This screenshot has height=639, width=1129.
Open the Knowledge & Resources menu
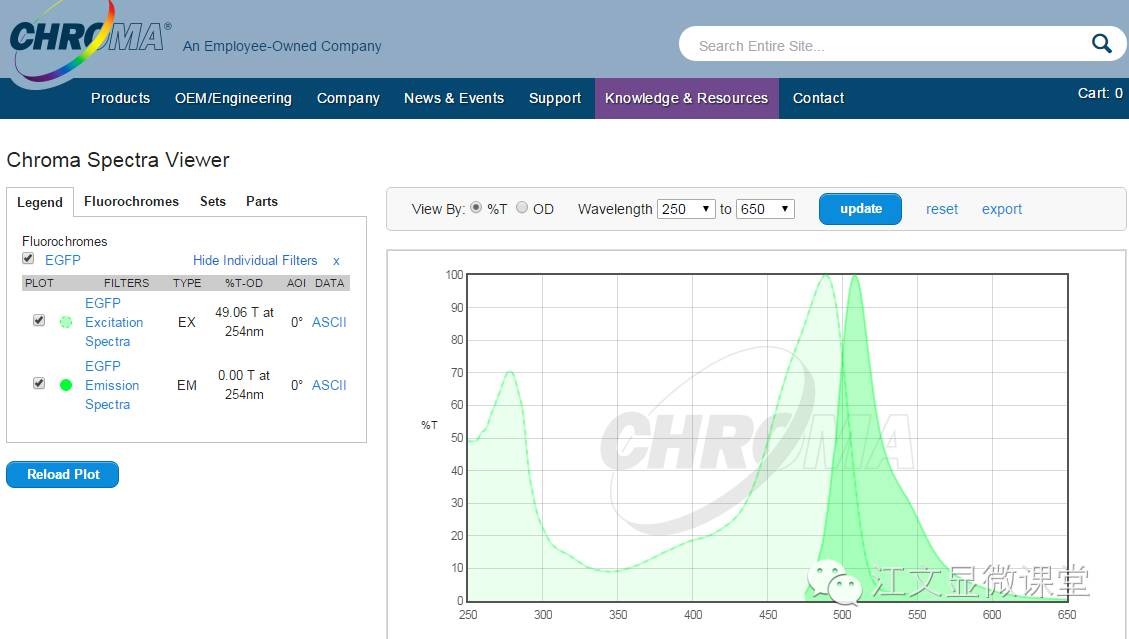click(x=686, y=98)
